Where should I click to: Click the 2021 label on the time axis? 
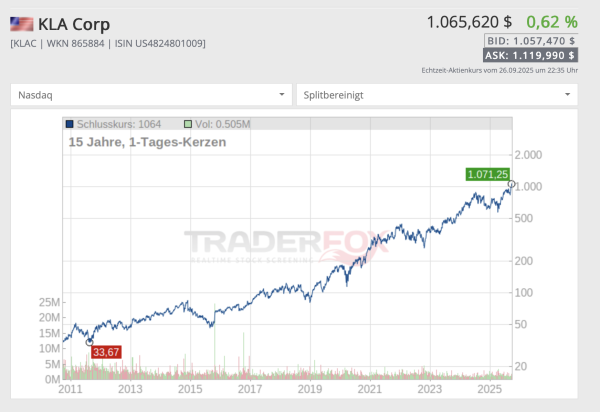pyautogui.click(x=370, y=388)
